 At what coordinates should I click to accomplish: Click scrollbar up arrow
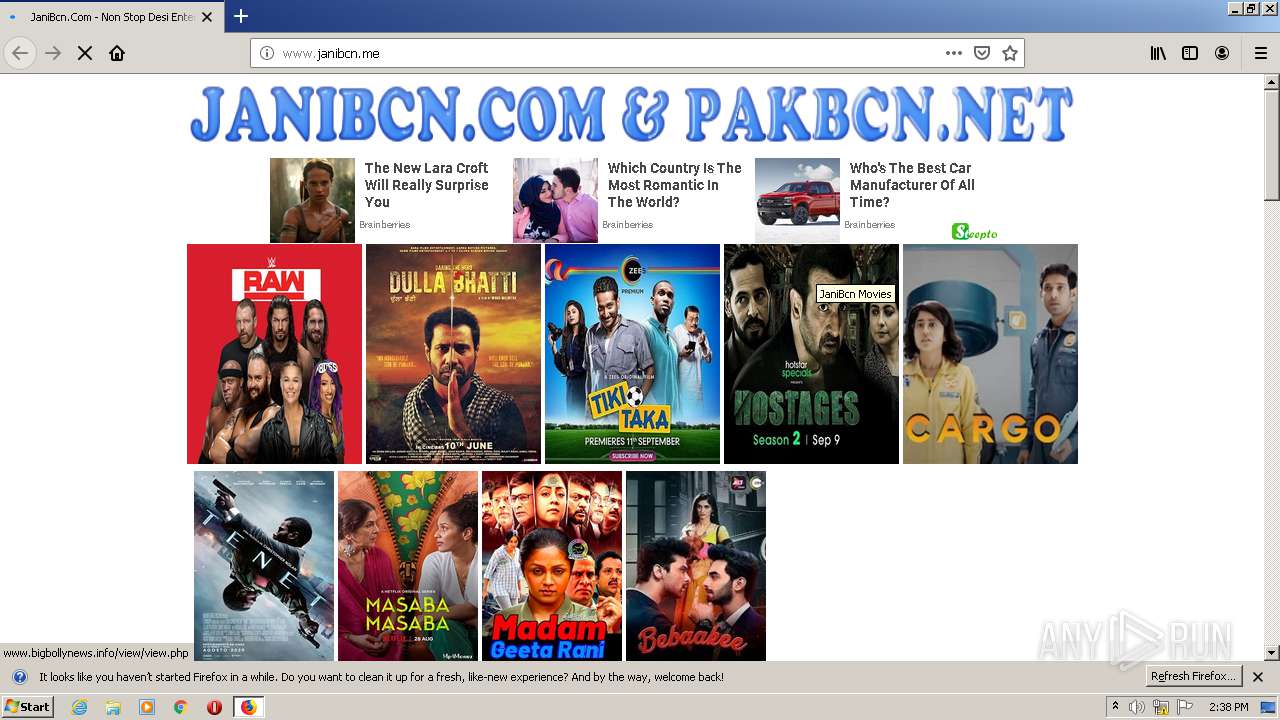(x=1272, y=82)
